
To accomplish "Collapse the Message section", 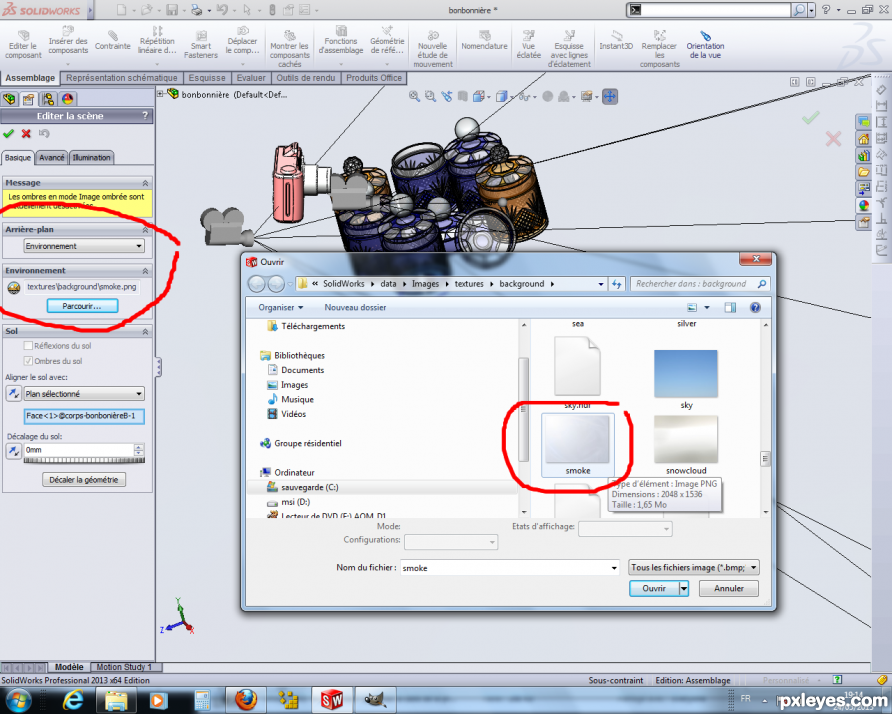I will click(145, 183).
